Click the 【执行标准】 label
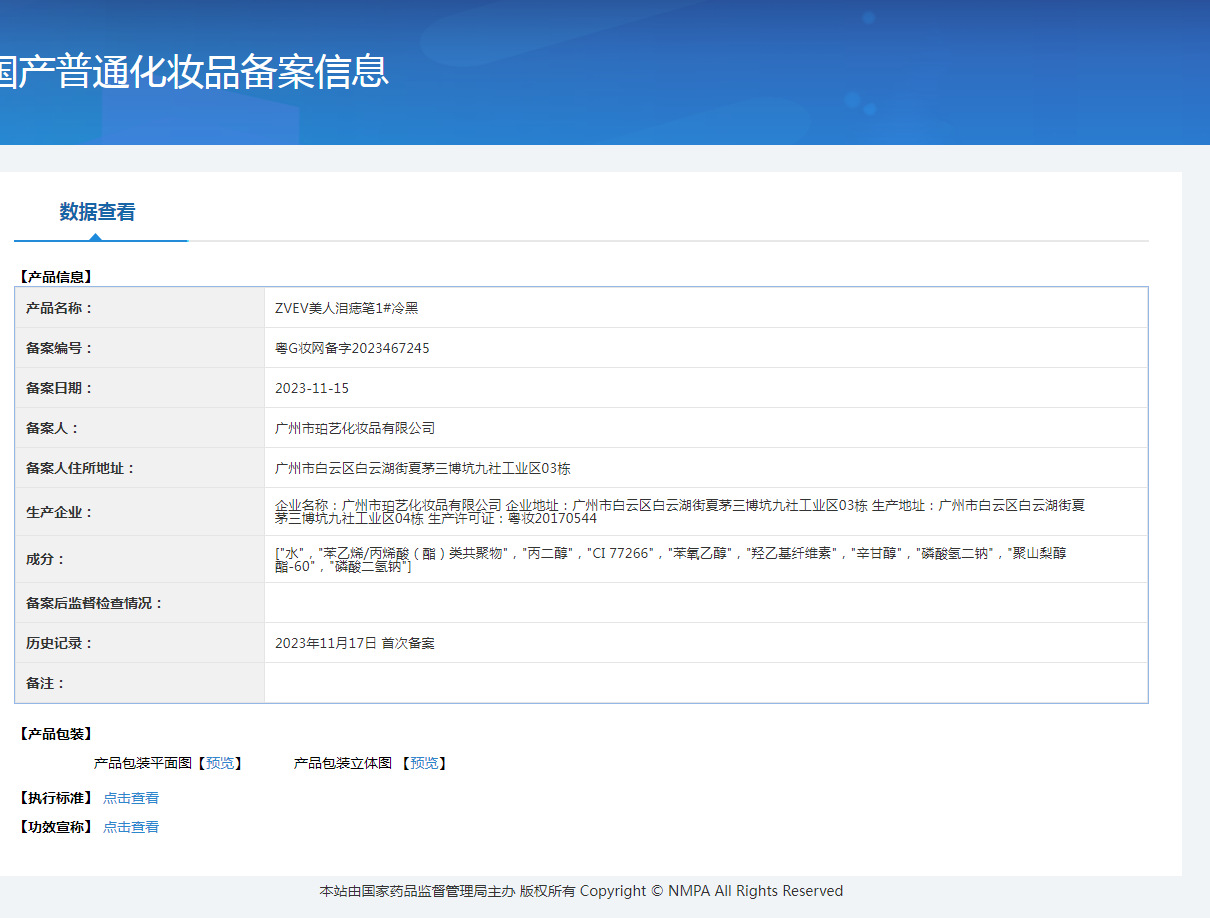Screen dimensions: 1210x918 [x=56, y=798]
